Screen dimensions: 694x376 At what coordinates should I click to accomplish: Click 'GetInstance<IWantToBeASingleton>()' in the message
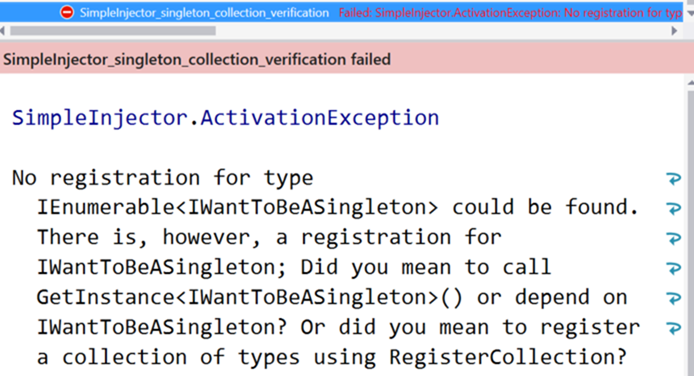250,298
